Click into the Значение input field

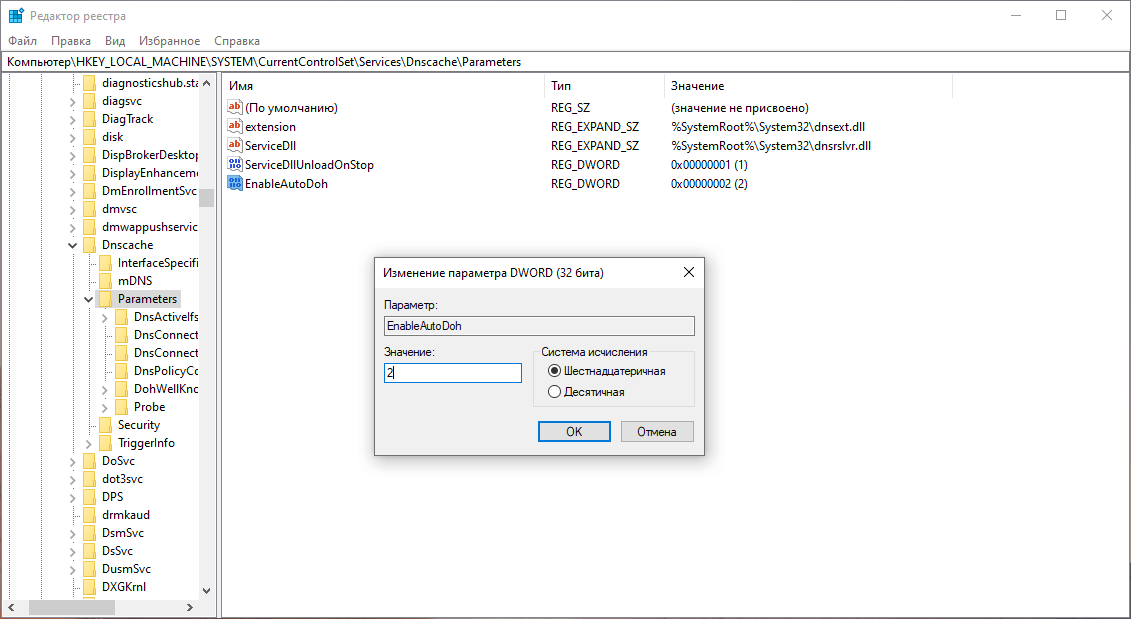pyautogui.click(x=452, y=372)
